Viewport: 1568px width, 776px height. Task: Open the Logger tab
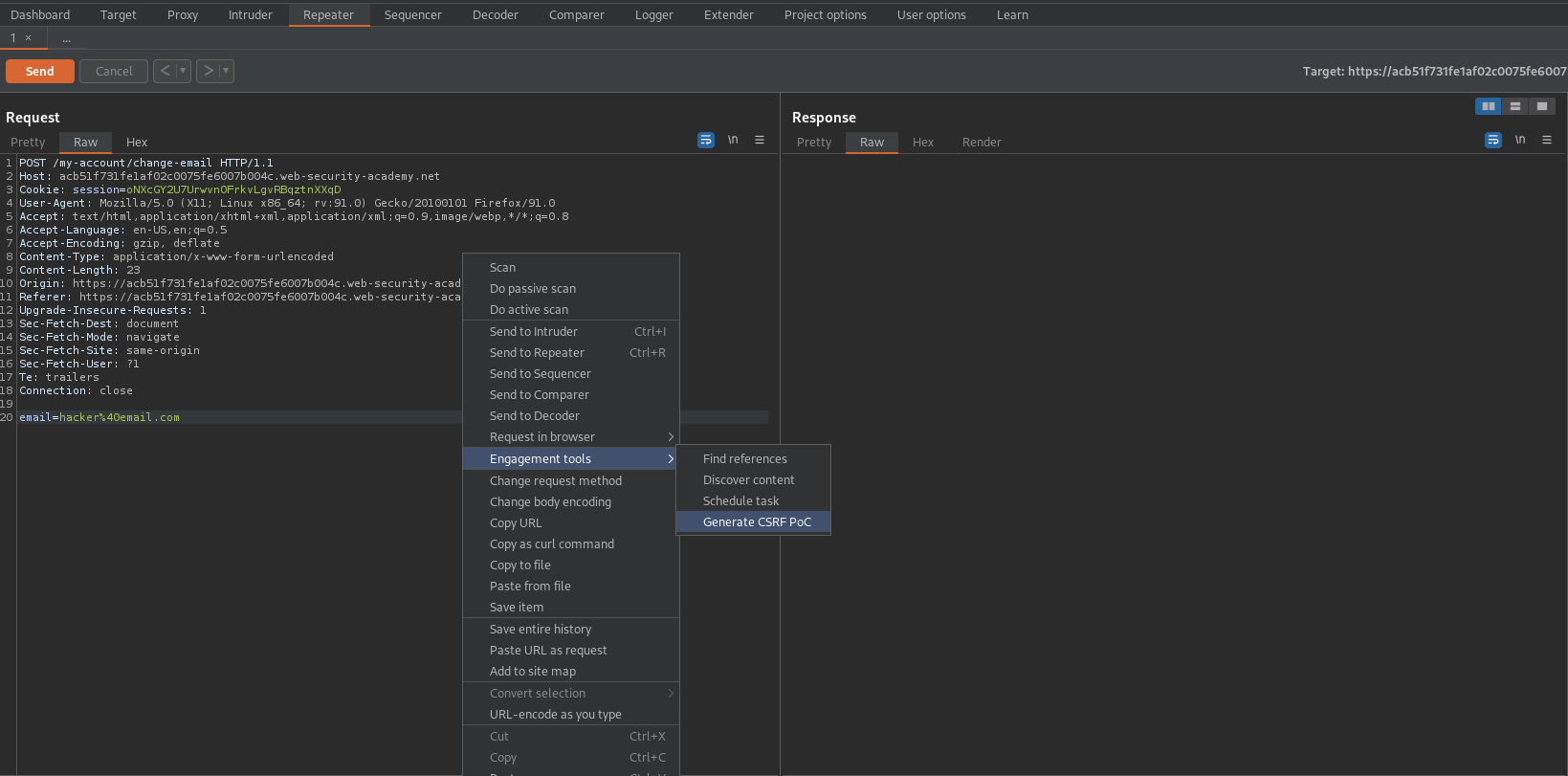click(x=654, y=14)
